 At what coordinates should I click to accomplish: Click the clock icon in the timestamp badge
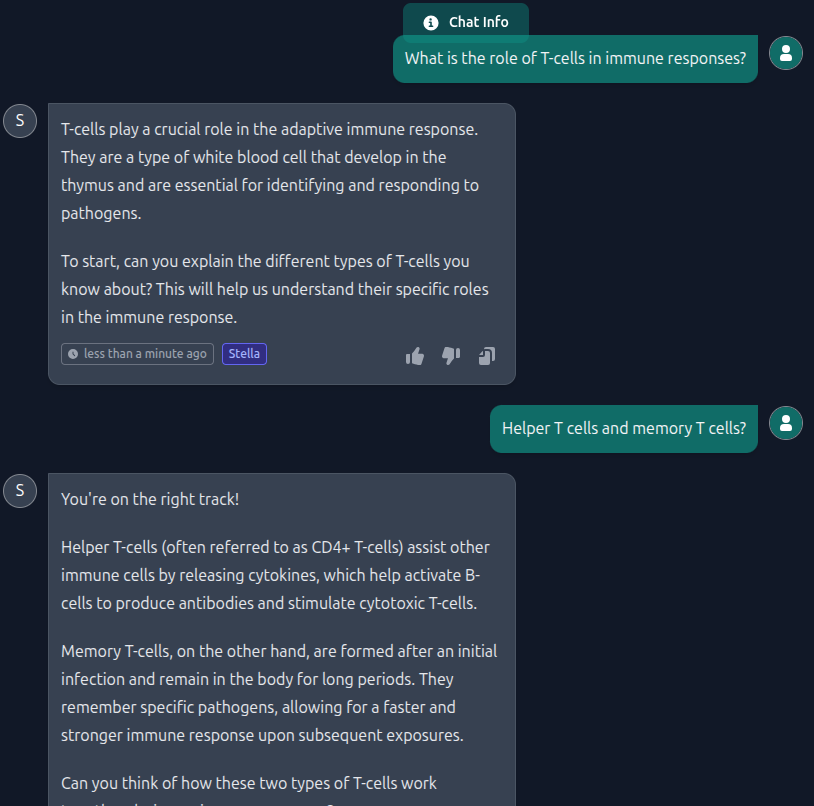[73, 354]
